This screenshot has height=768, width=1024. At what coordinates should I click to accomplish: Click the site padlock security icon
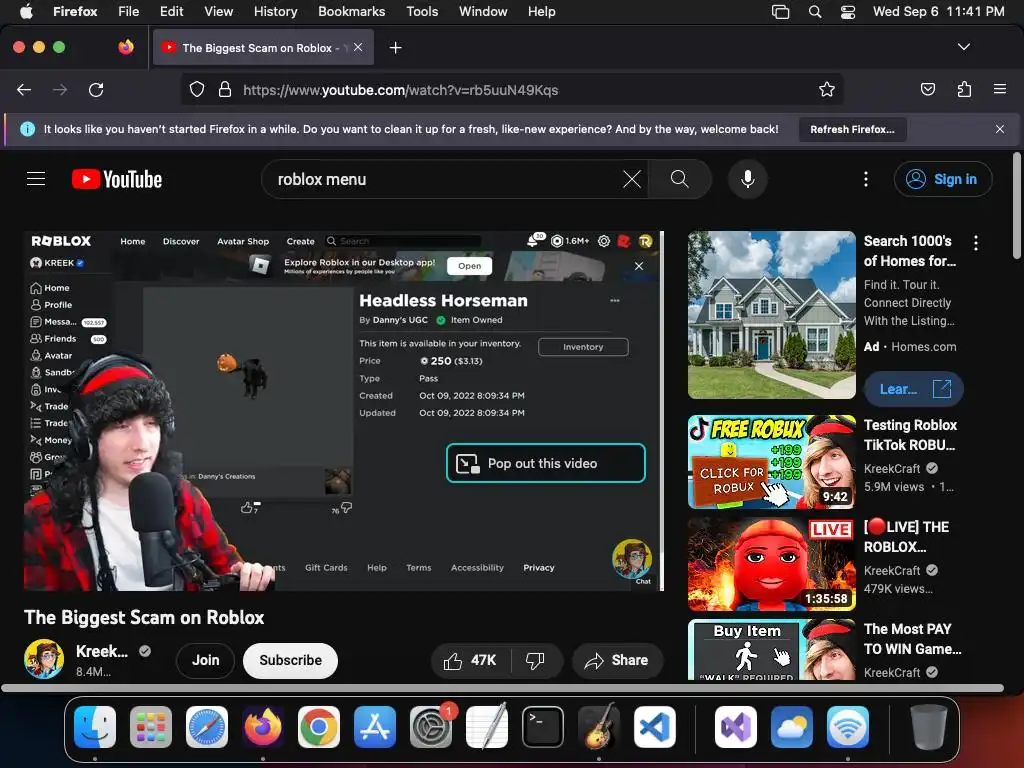click(225, 90)
